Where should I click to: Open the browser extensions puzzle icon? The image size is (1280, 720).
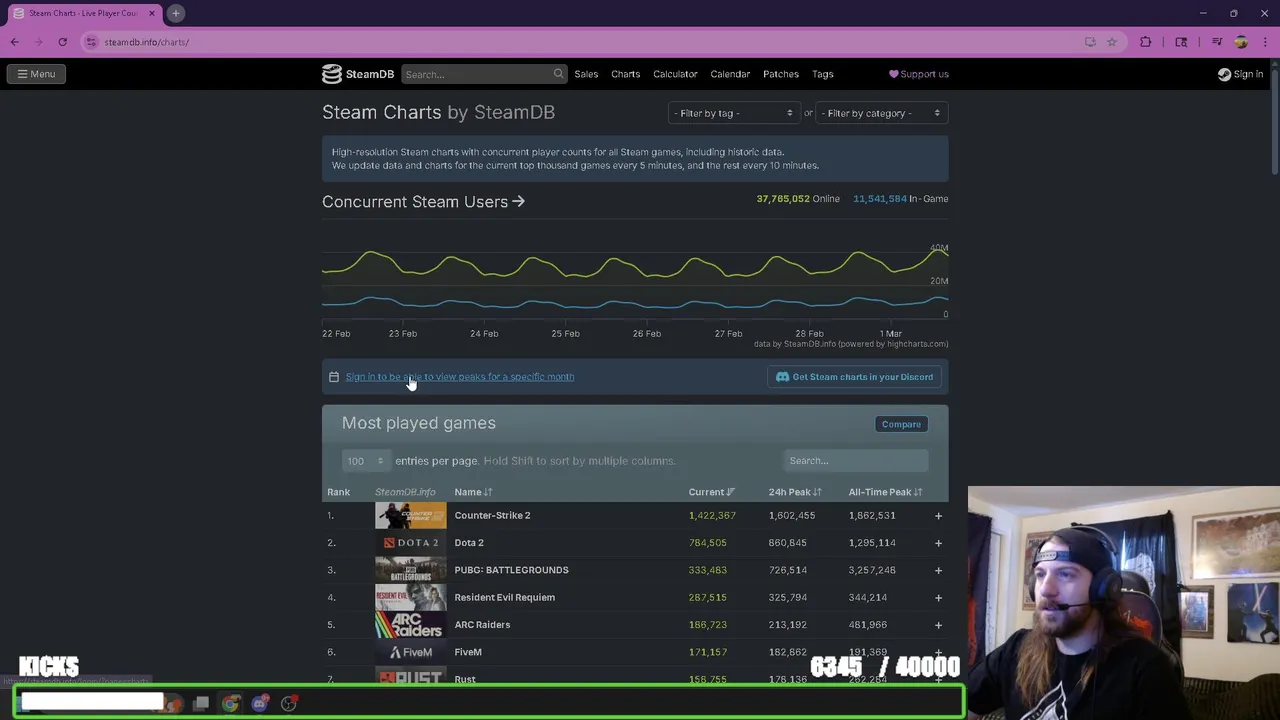click(1146, 42)
